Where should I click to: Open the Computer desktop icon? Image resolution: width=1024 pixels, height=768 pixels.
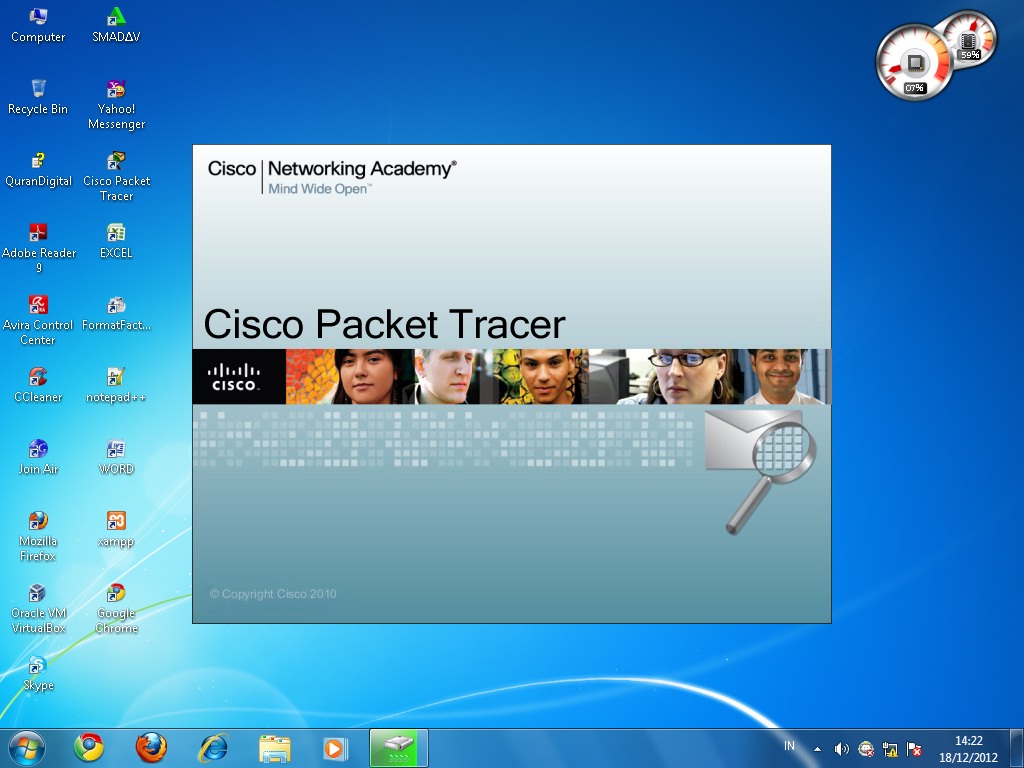38,25
